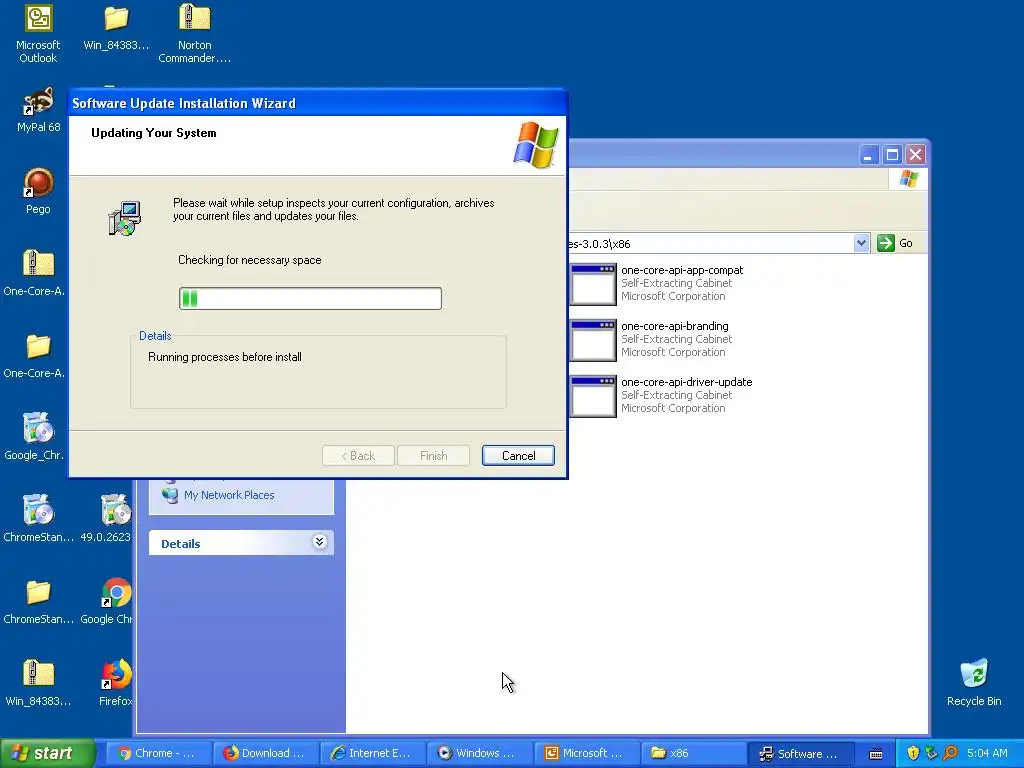
Task: Switch to Internet Explorer taskbar button
Action: 374,753
